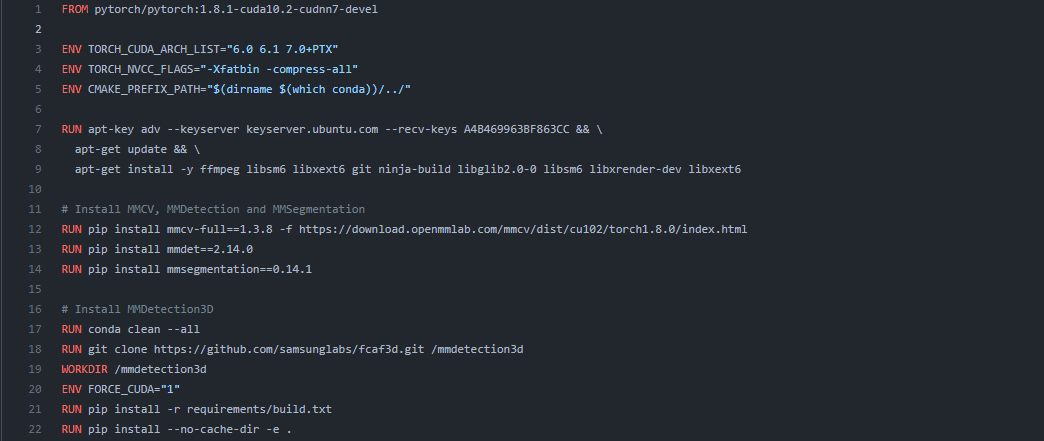Click line number 19 in the gutter
This screenshot has width=1044, height=441.
[x=35, y=369]
